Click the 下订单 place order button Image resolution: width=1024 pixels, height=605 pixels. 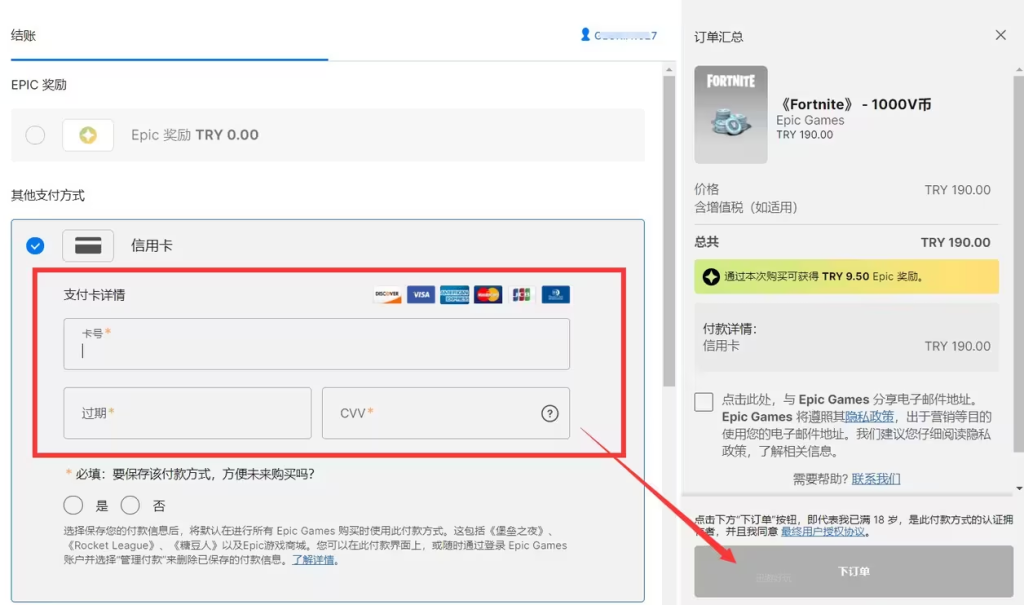click(854, 572)
